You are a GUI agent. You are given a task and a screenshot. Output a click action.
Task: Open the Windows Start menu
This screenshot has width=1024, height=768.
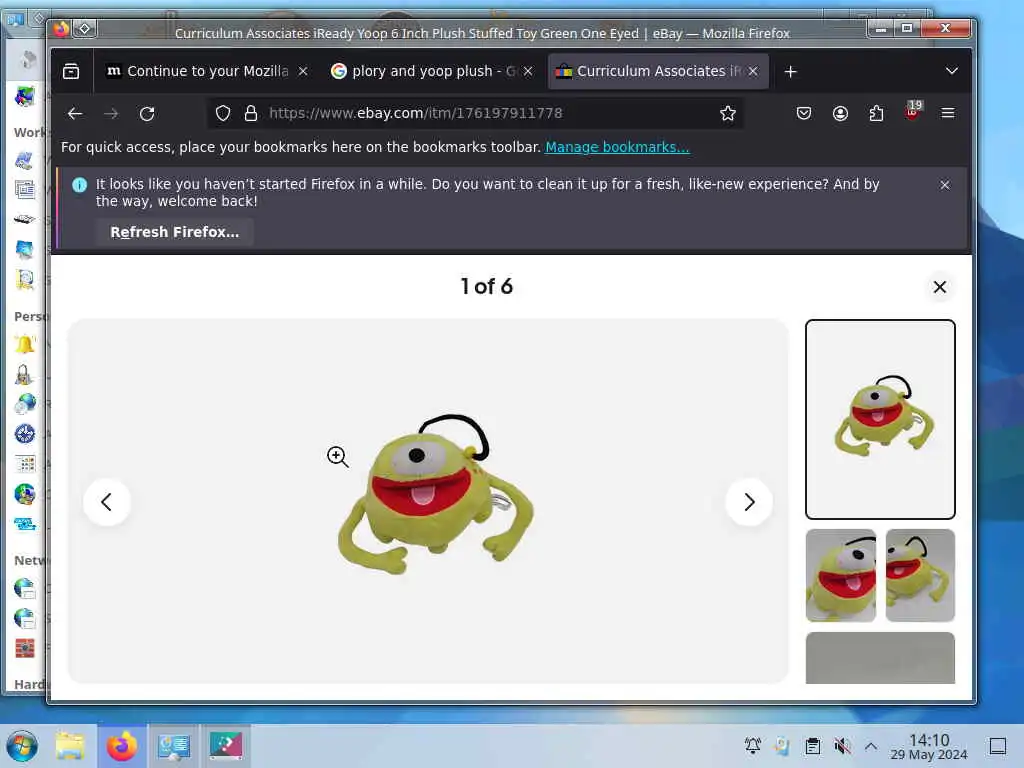pos(22,746)
